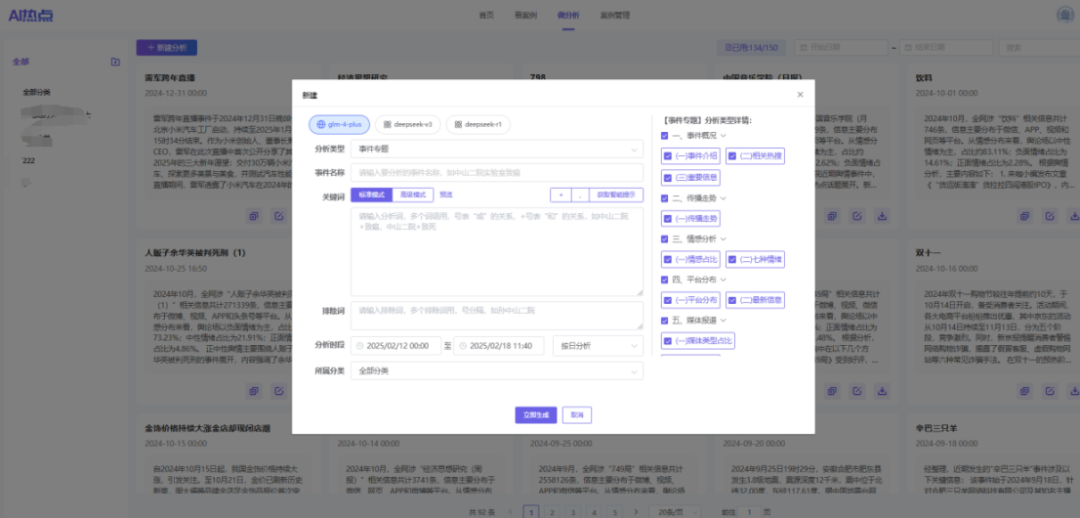Screen dimensions: 1080x518
Task: Open 做分析 in top navigation
Action: point(568,15)
